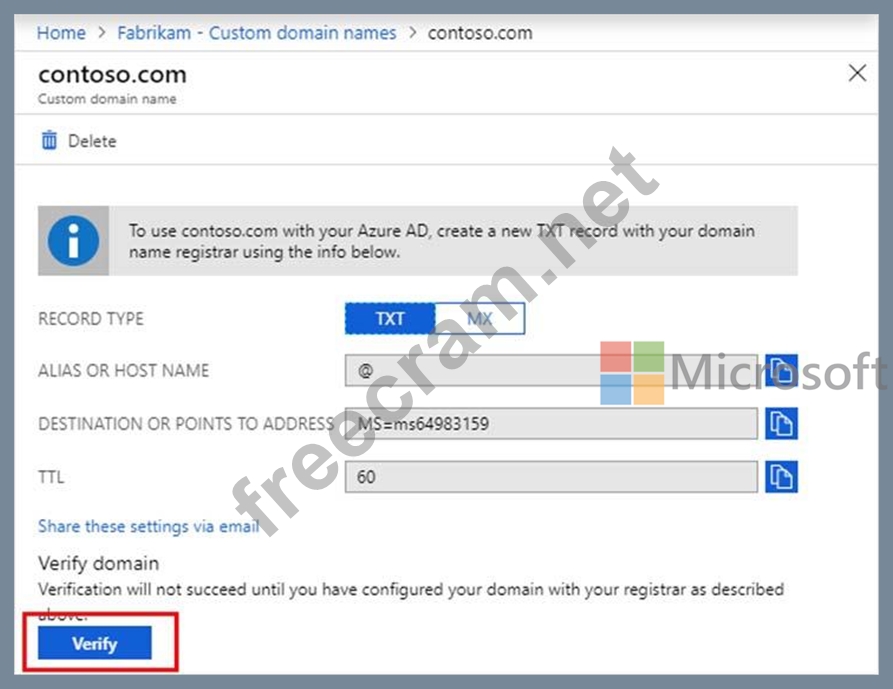The height and width of the screenshot is (689, 893).
Task: Copy the TTL value
Action: (781, 477)
